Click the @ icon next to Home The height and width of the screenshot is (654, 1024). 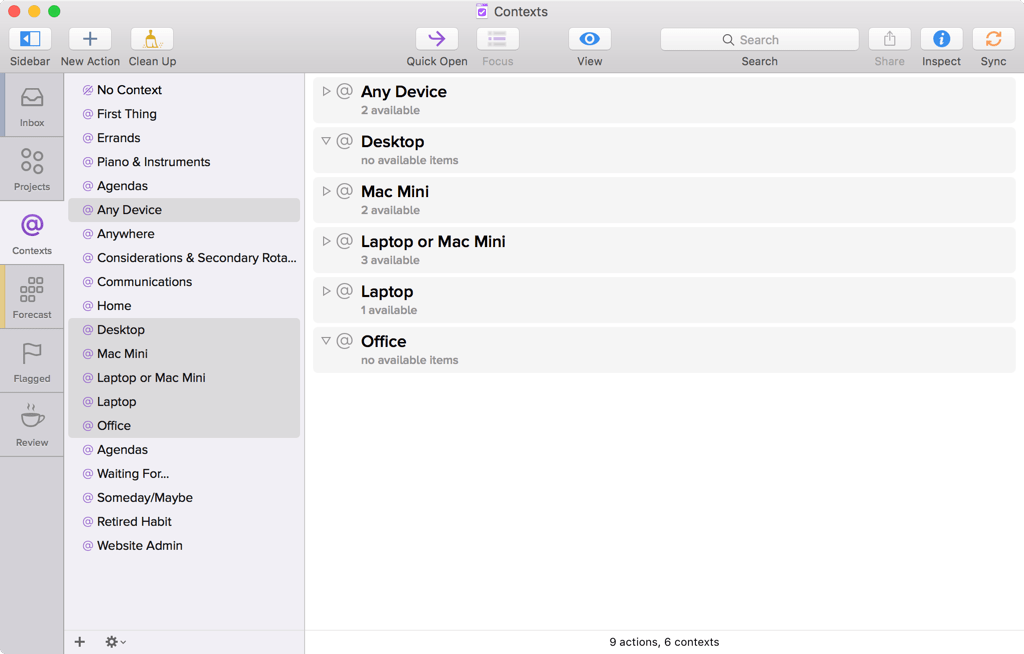[88, 306]
